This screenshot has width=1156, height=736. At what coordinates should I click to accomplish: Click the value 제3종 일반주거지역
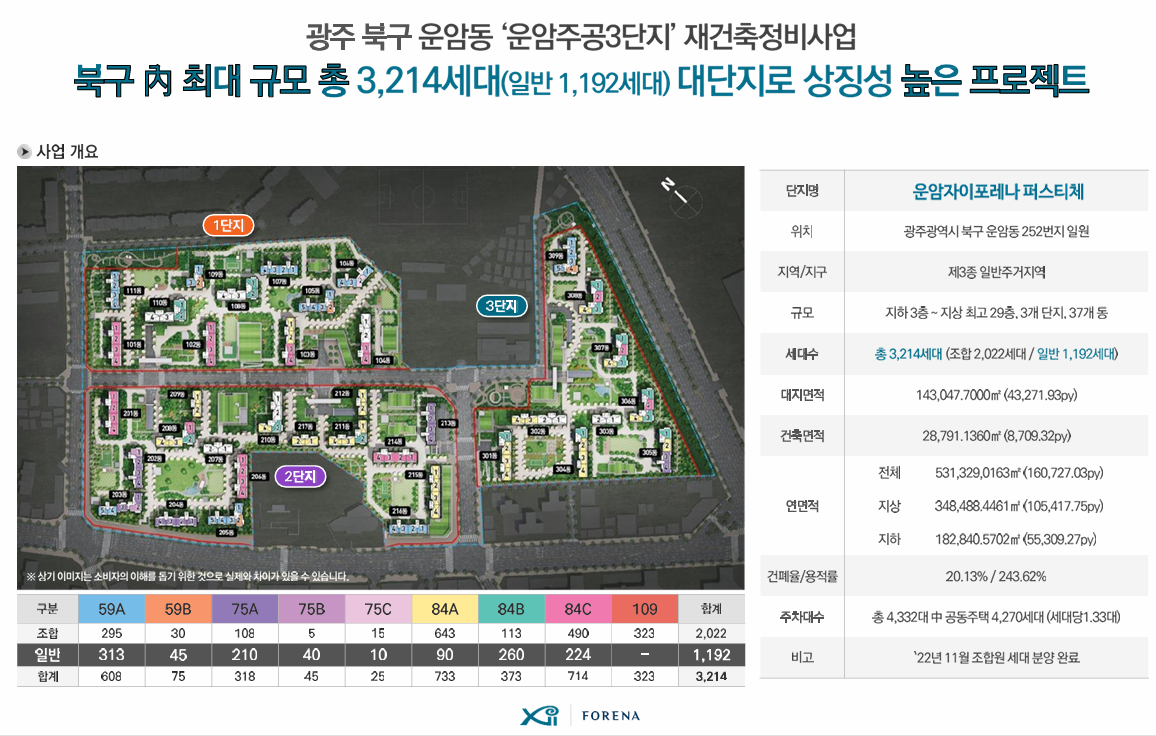(x=997, y=272)
